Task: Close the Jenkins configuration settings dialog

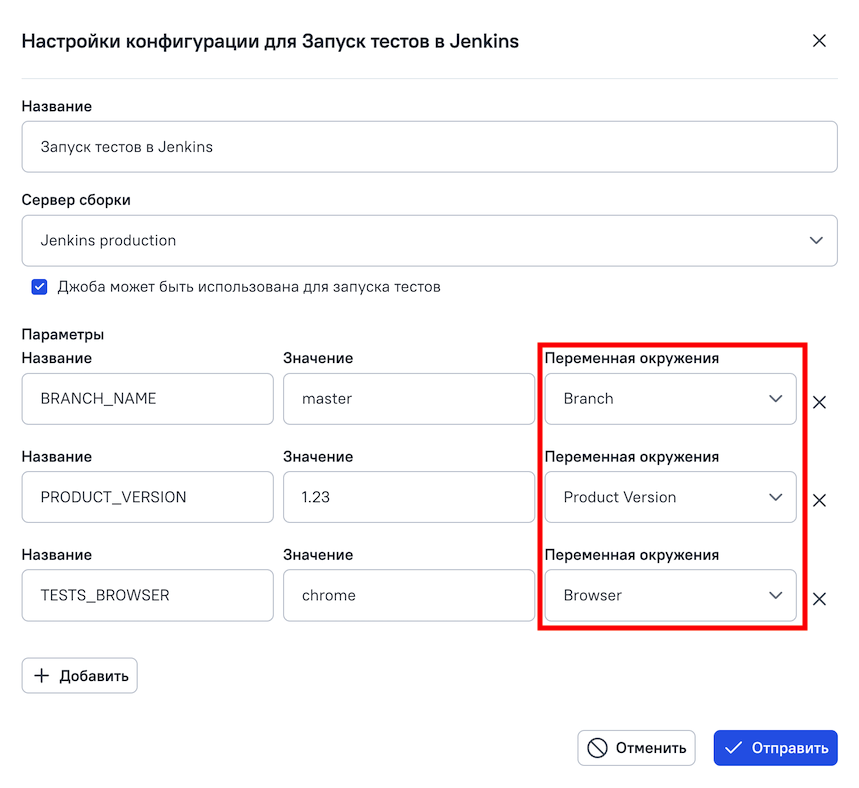Action: 819,41
